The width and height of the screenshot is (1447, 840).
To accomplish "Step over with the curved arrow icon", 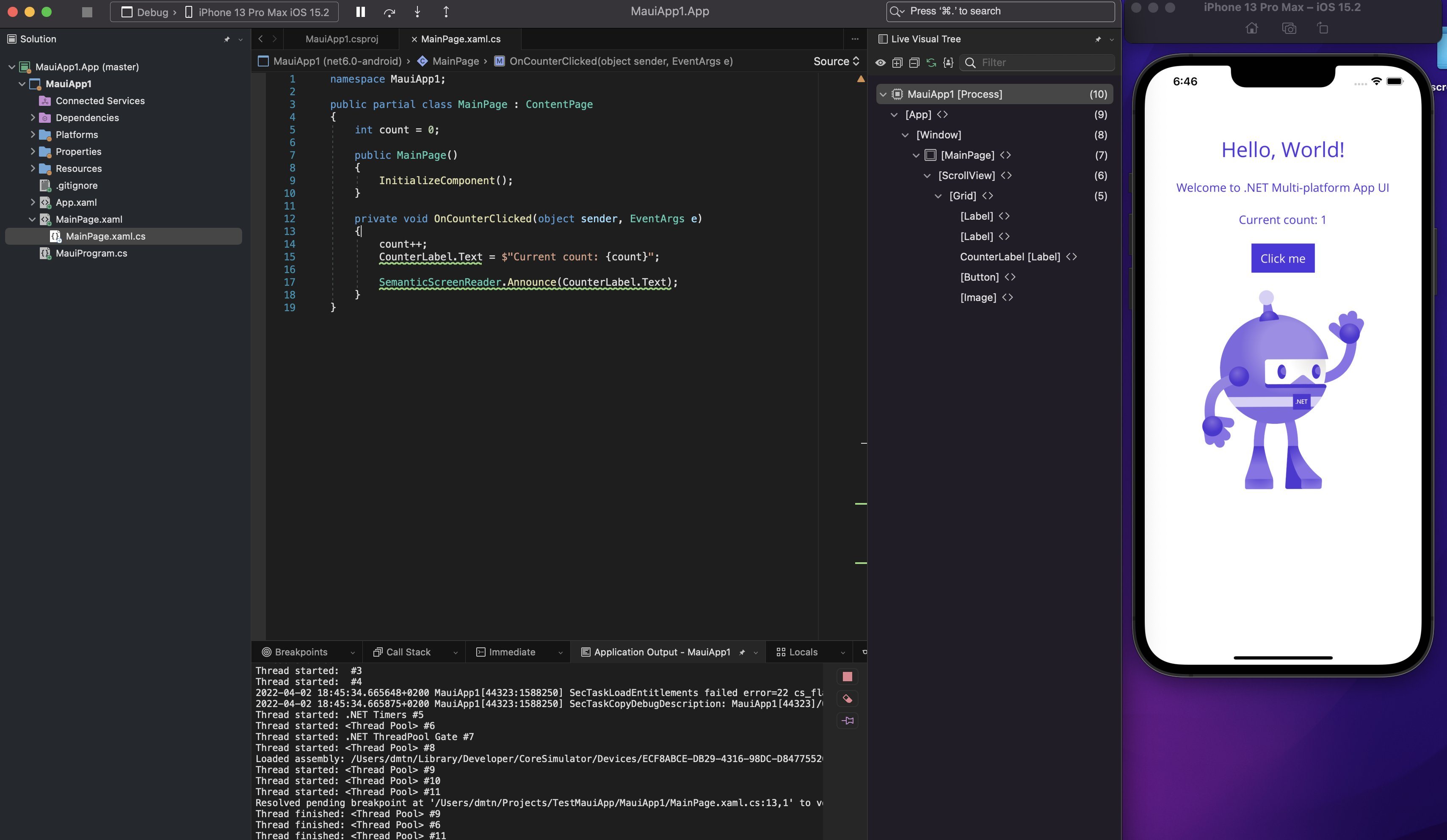I will click(389, 12).
